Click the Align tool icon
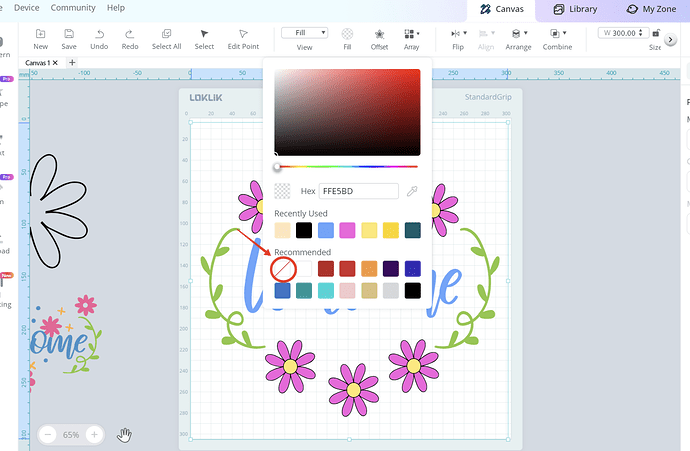This screenshot has height=451, width=690. [483, 33]
